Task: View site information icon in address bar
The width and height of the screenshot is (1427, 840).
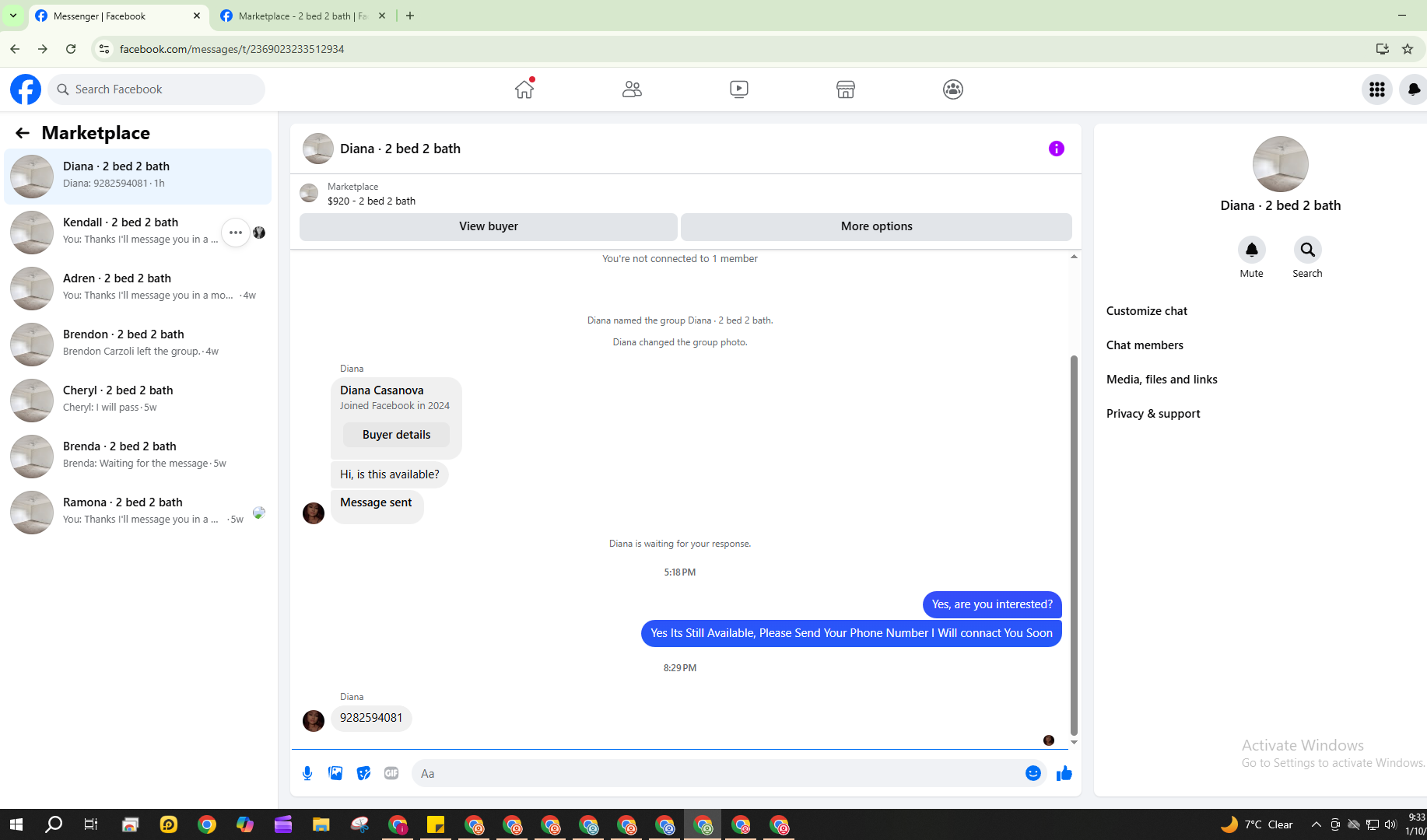Action: (103, 49)
